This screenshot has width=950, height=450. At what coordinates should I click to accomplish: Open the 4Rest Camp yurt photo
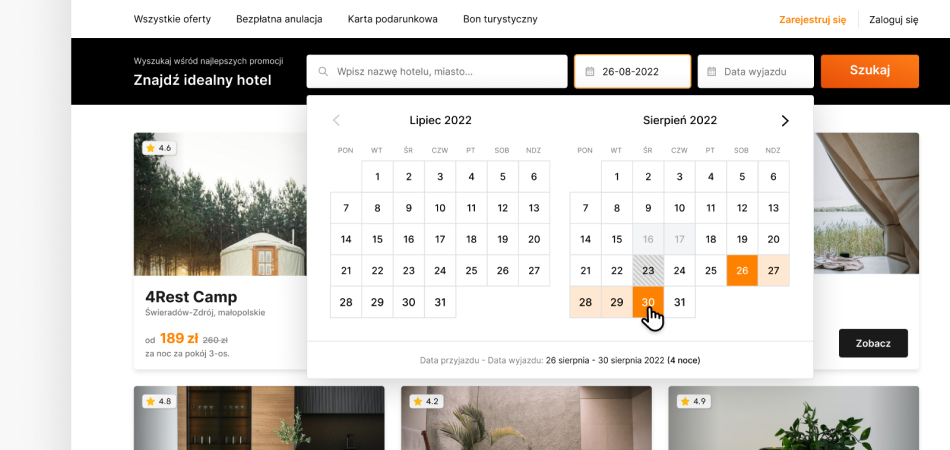point(220,204)
